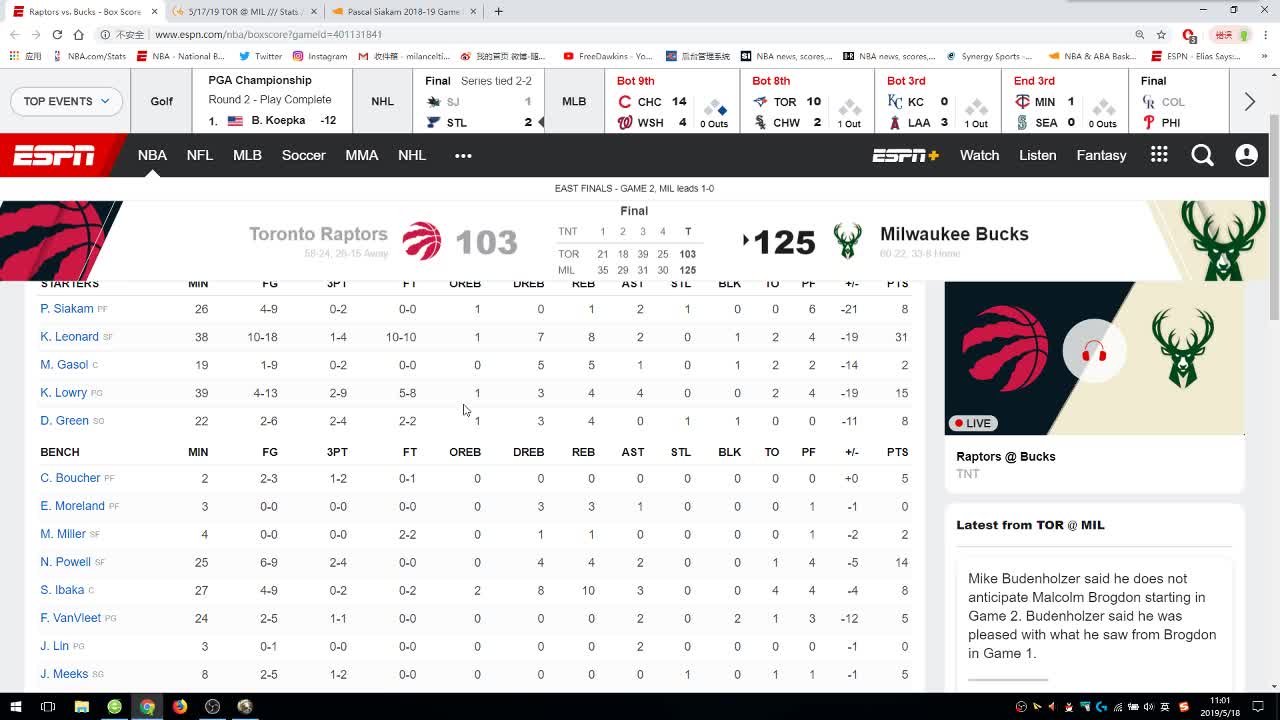
Task: Click the headphones listen icon on the live card
Action: pyautogui.click(x=1094, y=352)
